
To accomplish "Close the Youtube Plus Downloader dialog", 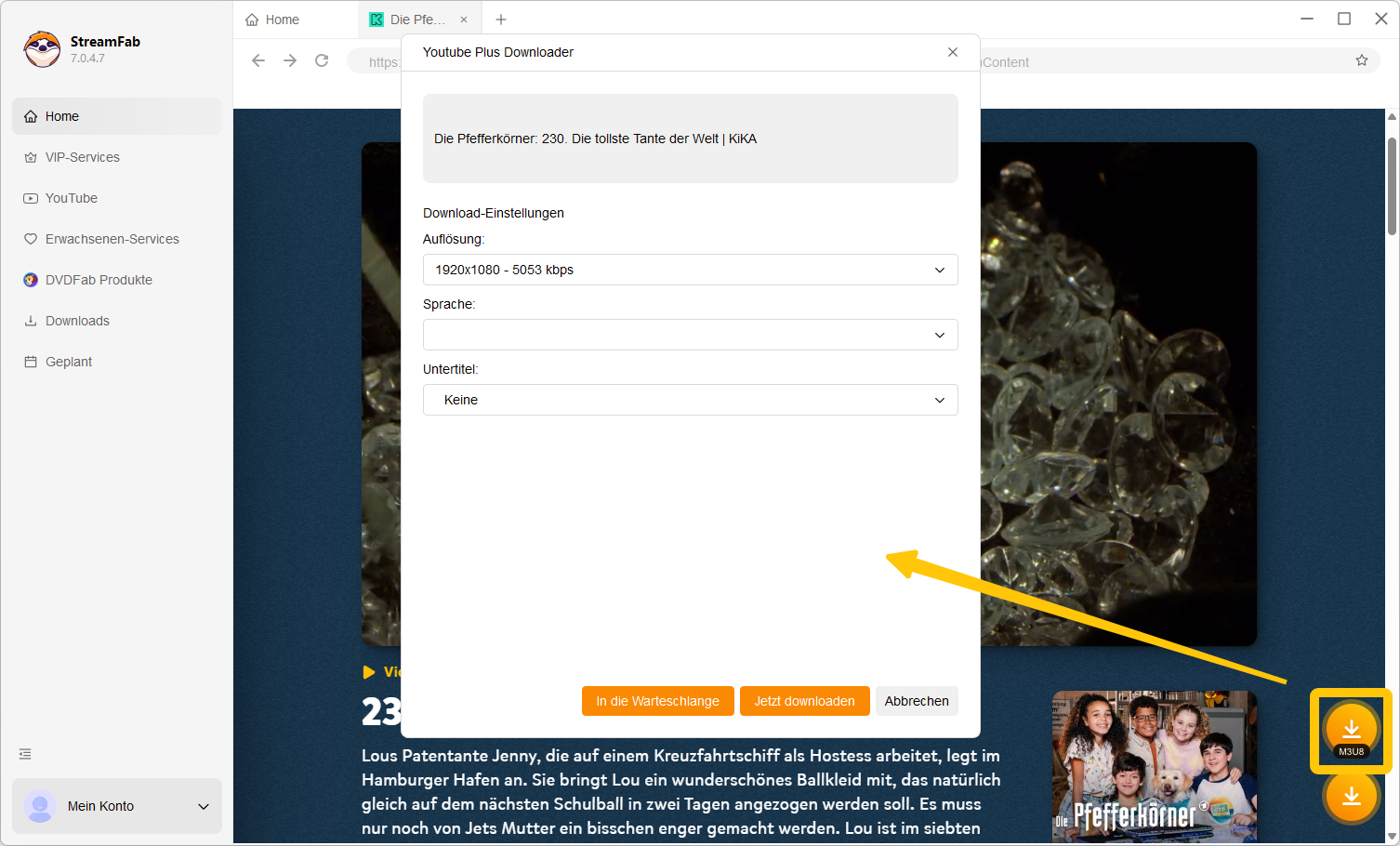I will pyautogui.click(x=953, y=52).
